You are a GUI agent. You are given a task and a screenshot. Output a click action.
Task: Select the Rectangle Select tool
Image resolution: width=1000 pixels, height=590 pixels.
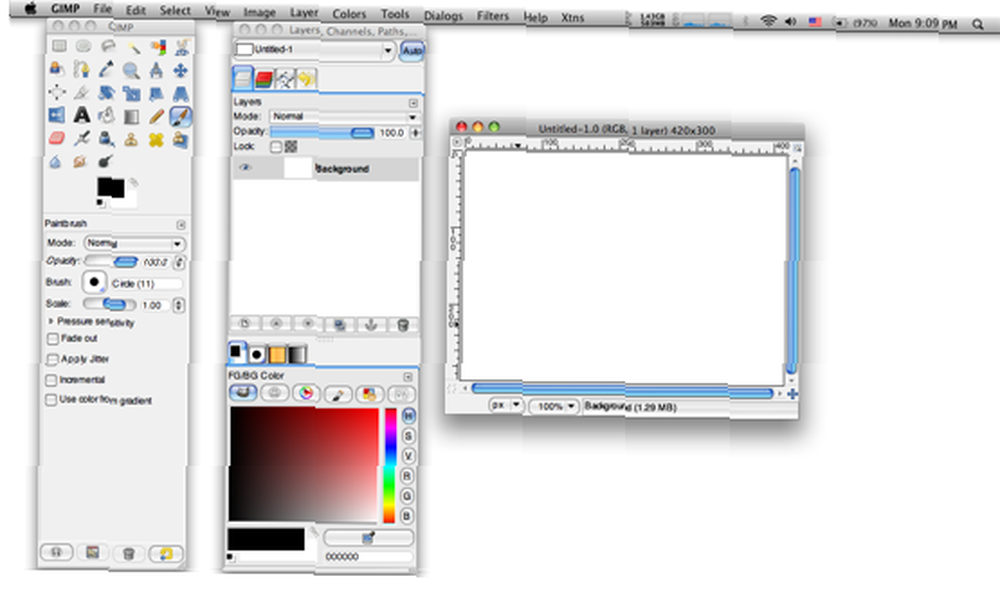point(59,46)
